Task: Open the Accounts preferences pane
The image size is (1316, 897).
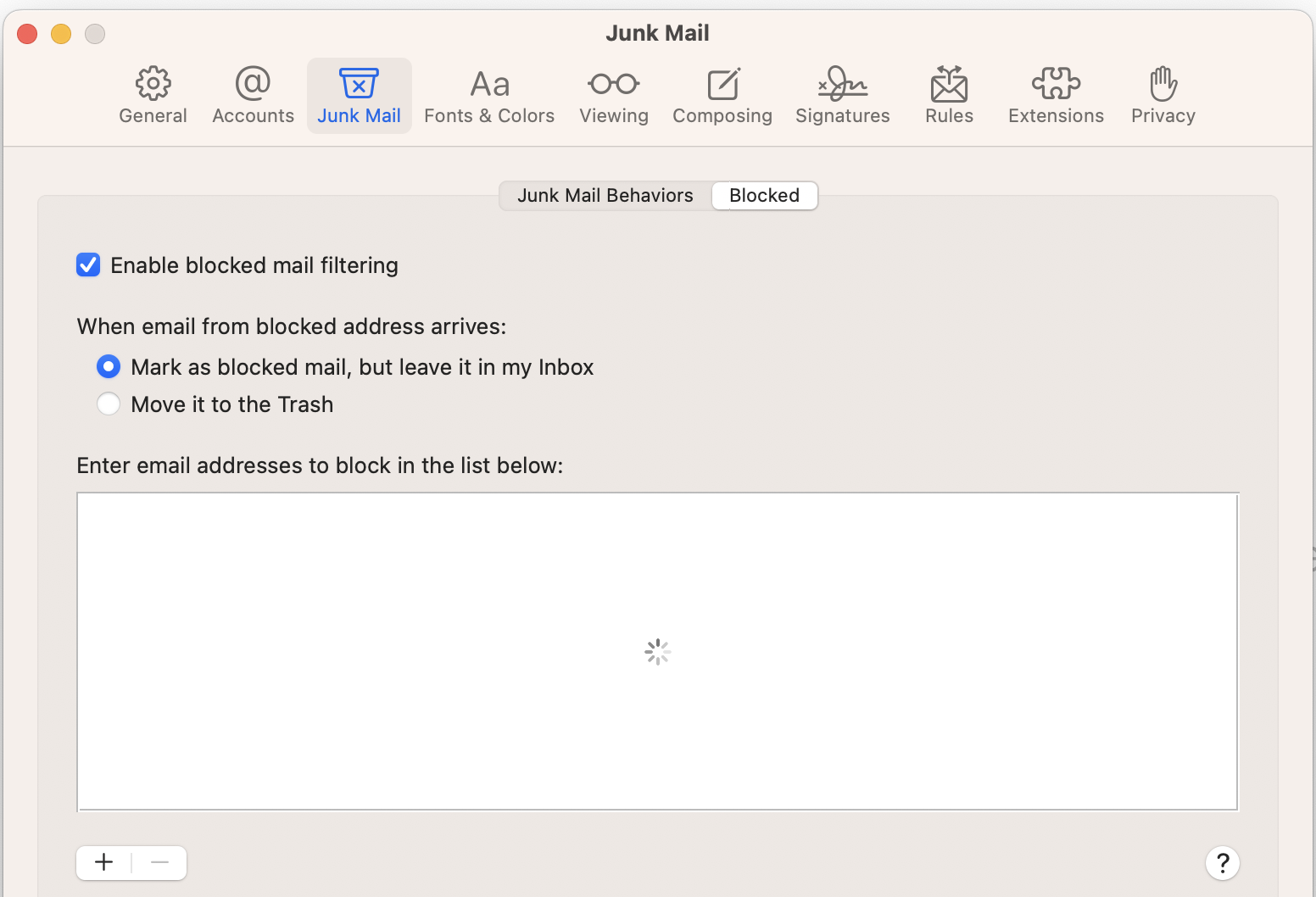Action: pos(252,95)
